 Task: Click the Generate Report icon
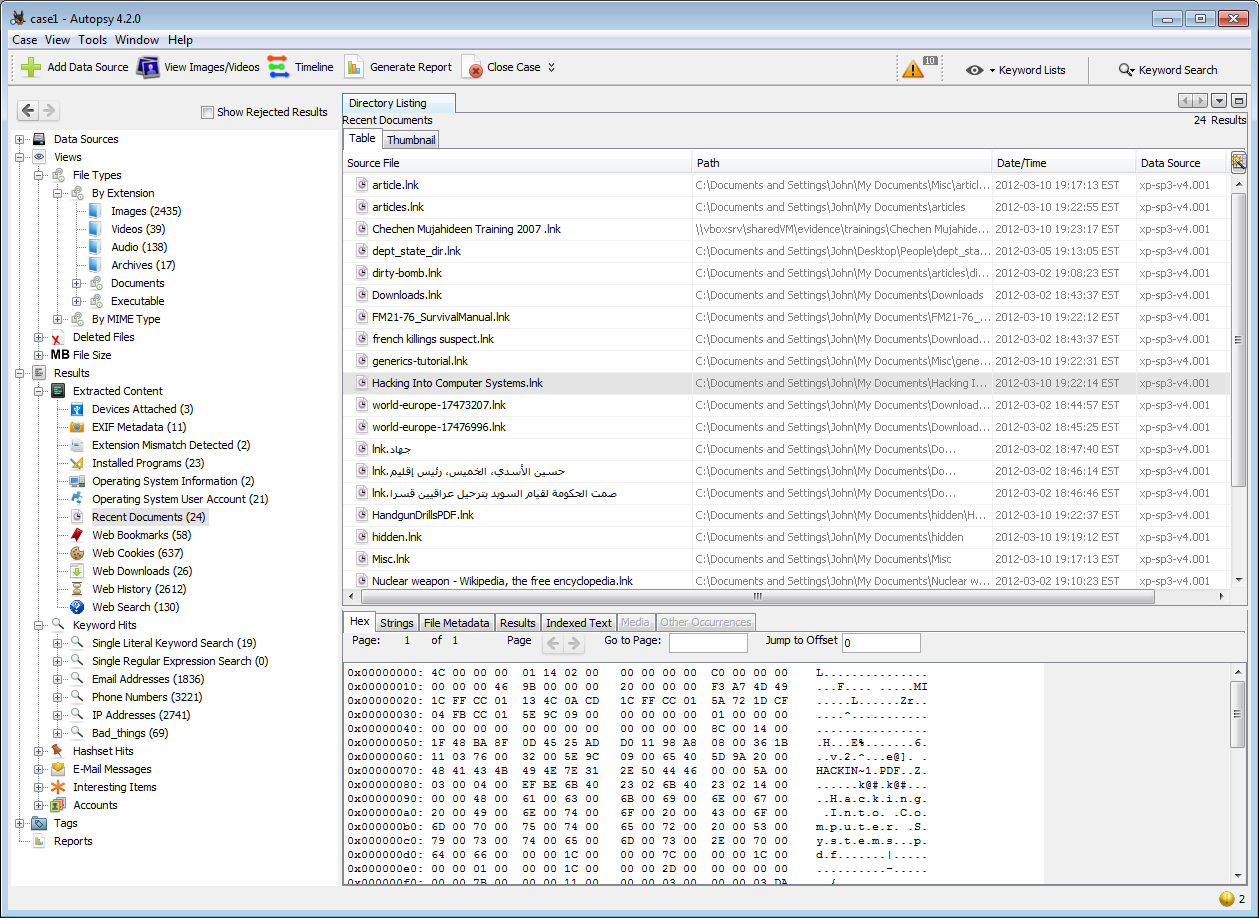tap(355, 68)
